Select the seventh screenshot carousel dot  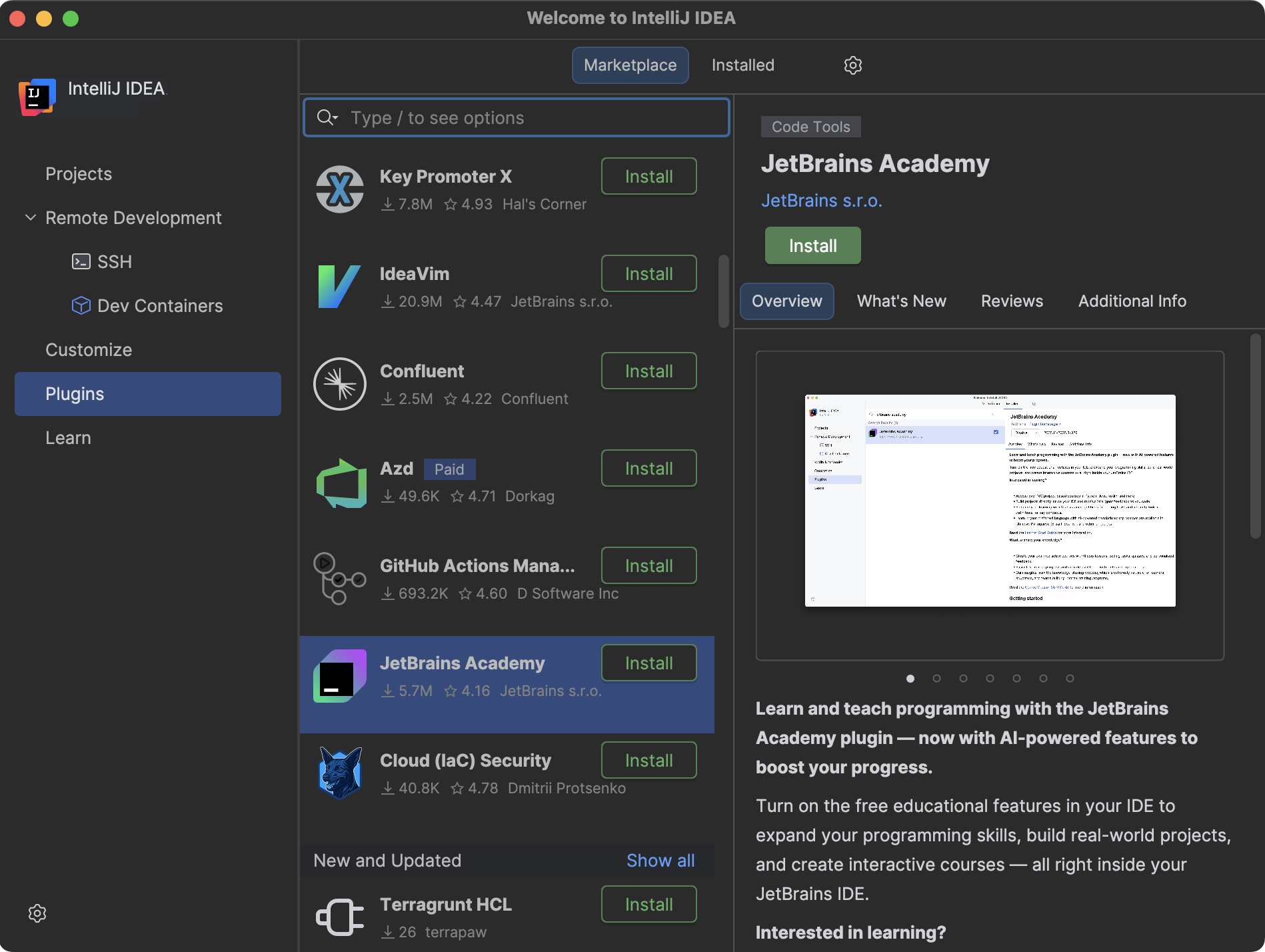[1070, 679]
